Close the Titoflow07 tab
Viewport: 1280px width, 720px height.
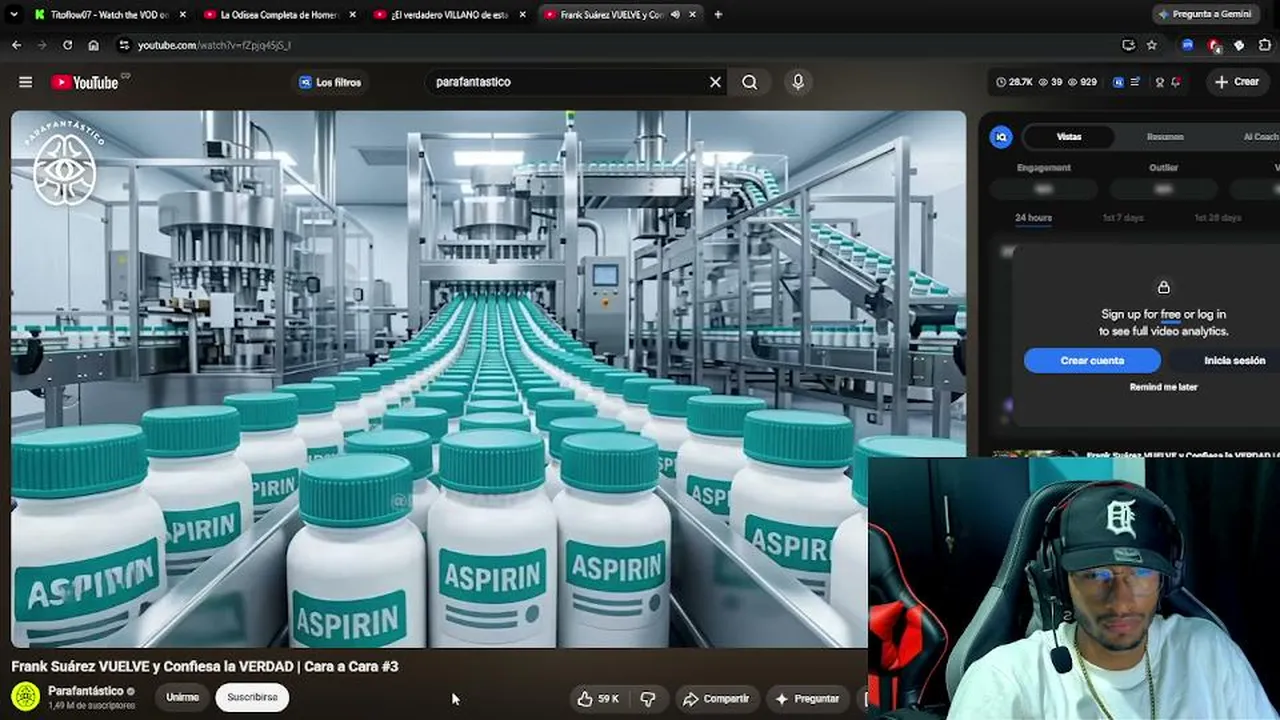click(x=183, y=15)
